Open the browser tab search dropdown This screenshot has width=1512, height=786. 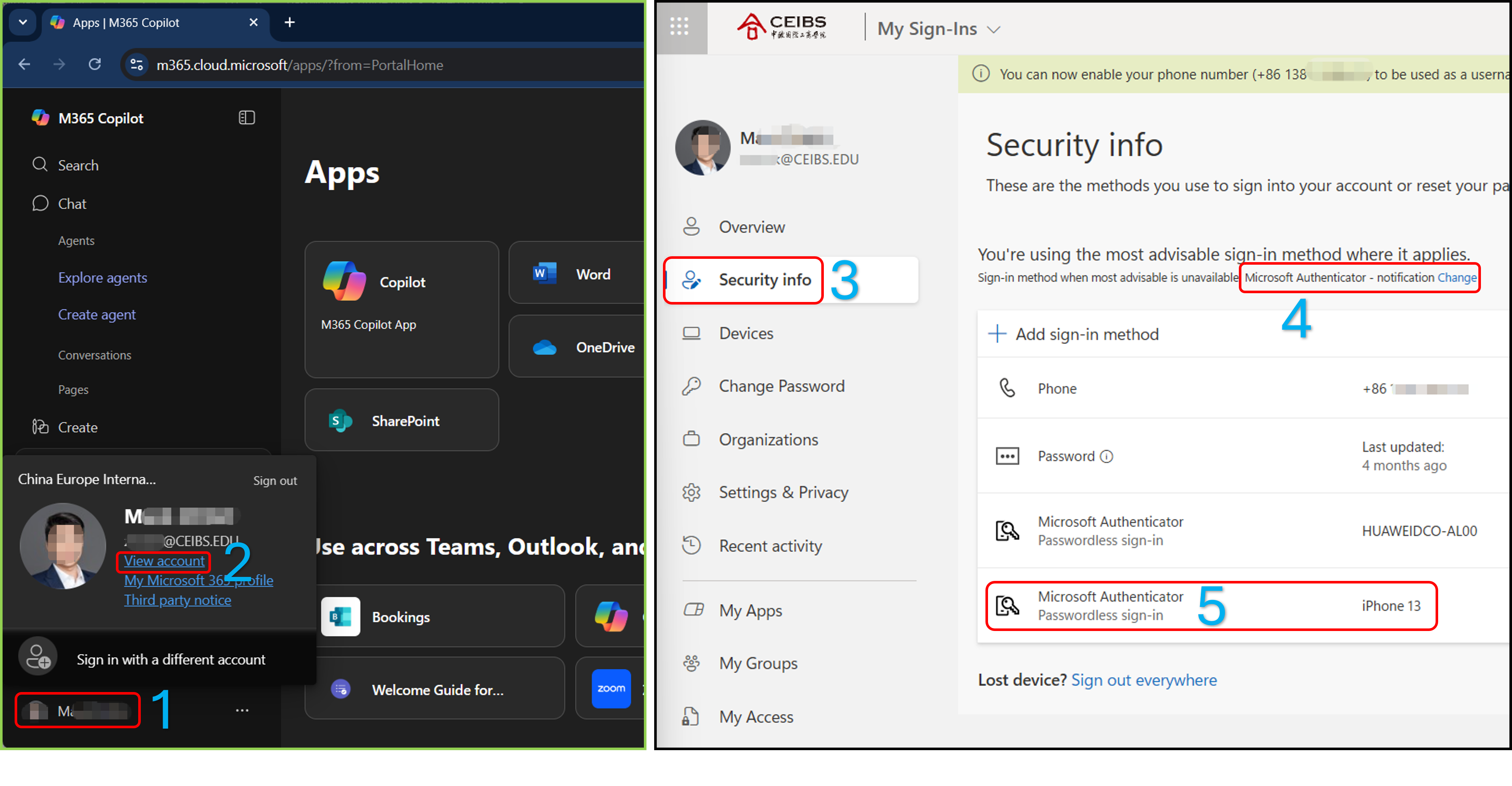click(23, 22)
